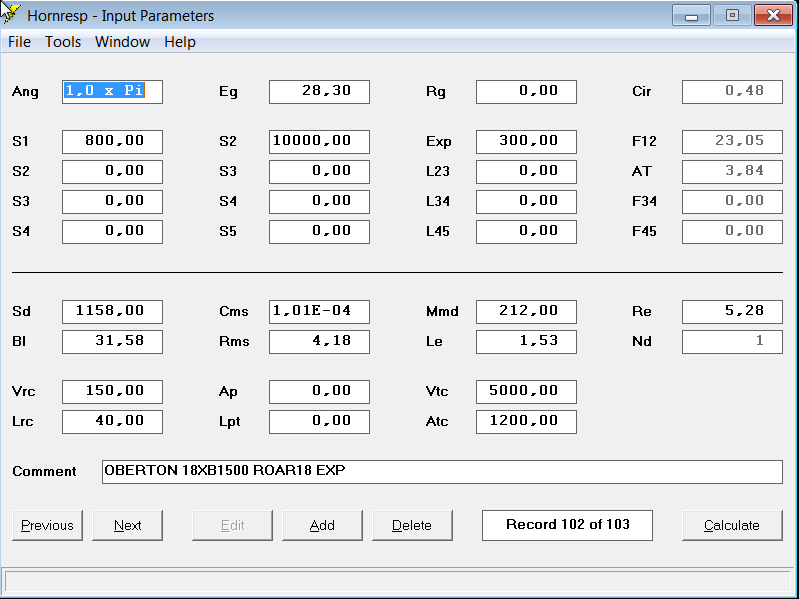Select the Vrc field with 150,00
Image resolution: width=799 pixels, height=599 pixels.
click(112, 392)
